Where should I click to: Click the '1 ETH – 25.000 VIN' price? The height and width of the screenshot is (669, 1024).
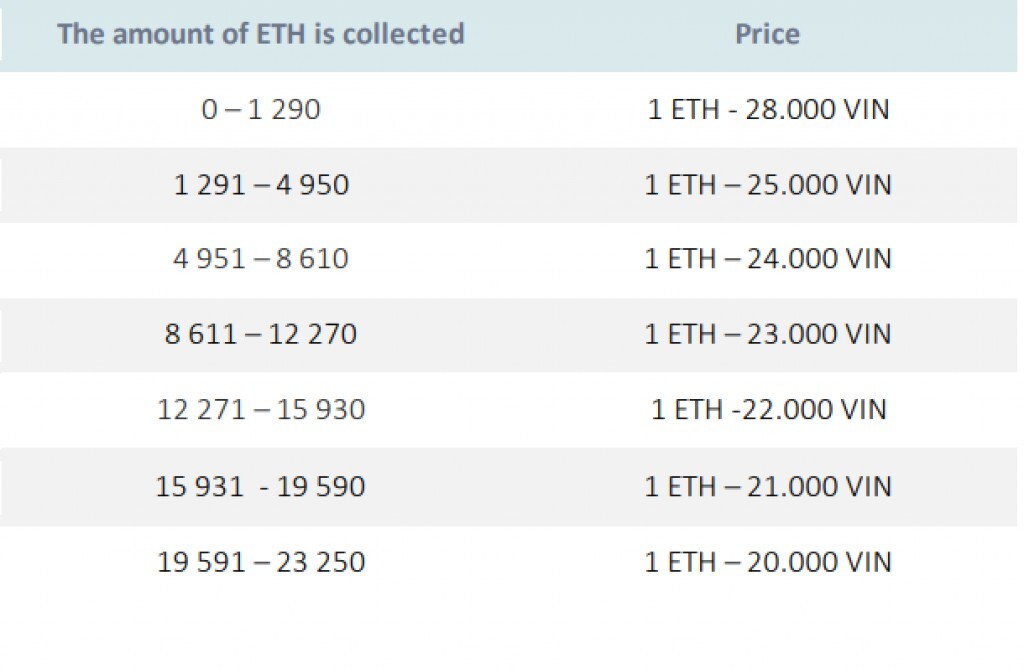767,185
